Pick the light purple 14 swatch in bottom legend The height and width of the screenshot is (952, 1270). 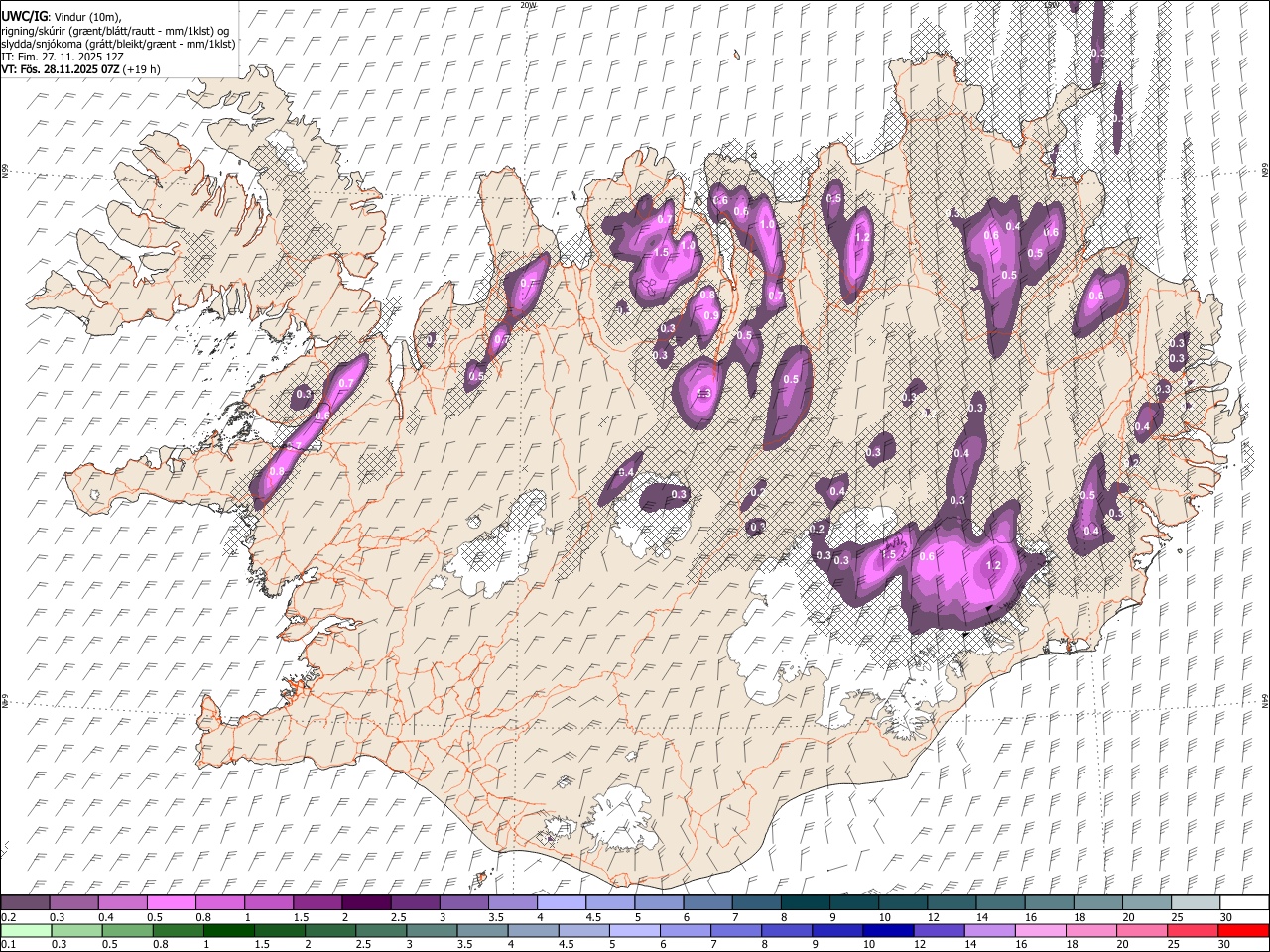coord(989,931)
